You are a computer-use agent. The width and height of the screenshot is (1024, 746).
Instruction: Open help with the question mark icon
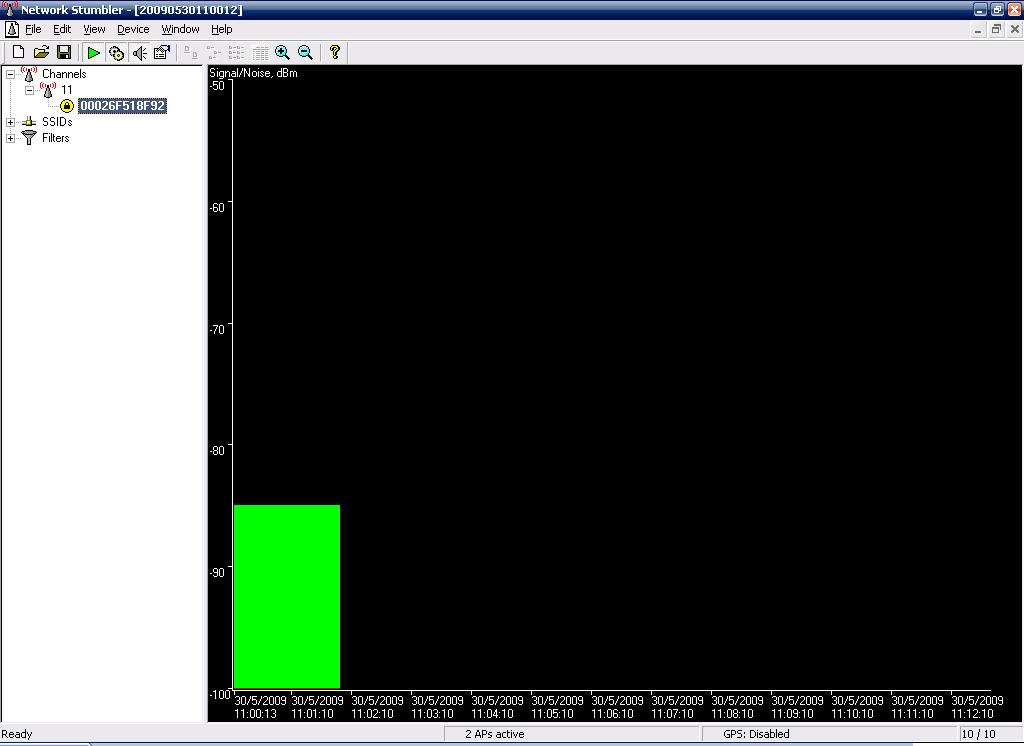(x=334, y=52)
